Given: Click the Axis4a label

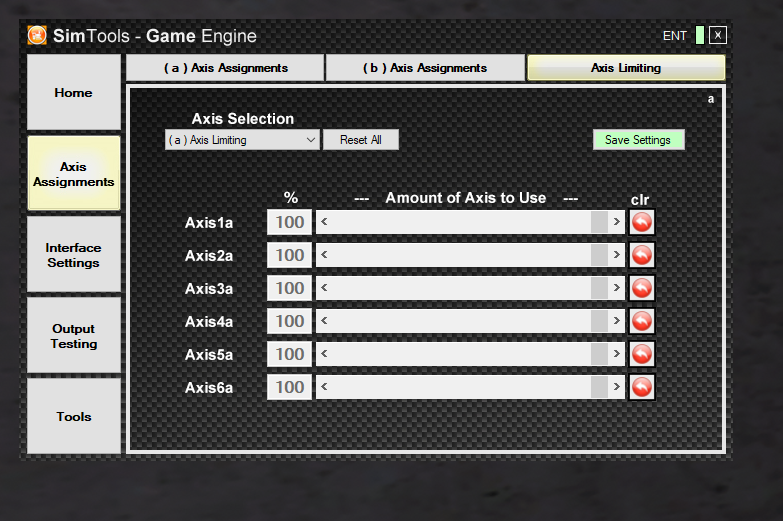Looking at the screenshot, I should (x=209, y=322).
